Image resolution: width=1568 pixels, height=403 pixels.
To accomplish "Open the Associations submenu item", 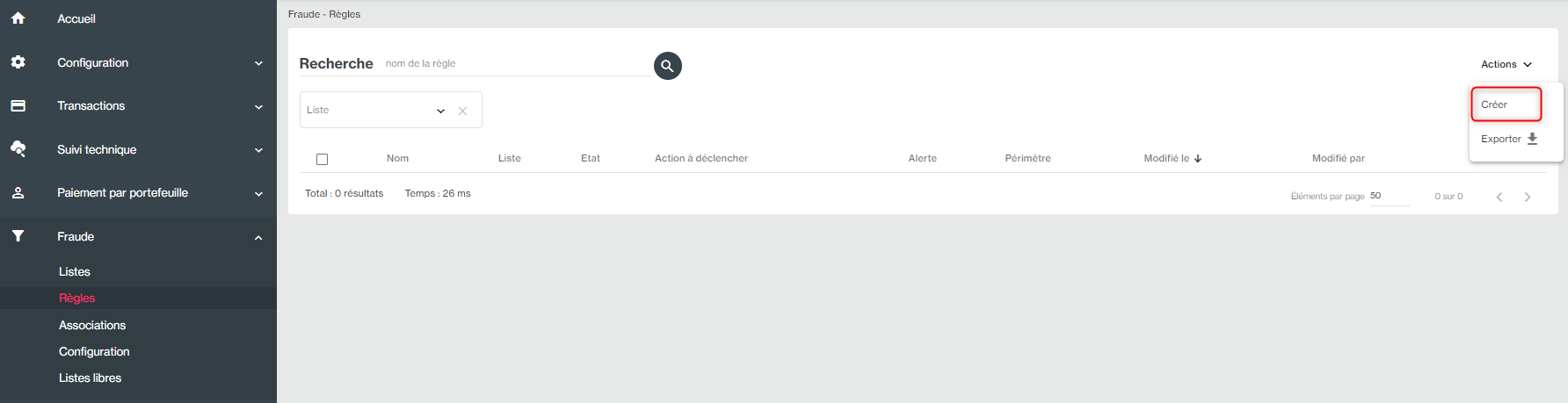I will click(92, 325).
